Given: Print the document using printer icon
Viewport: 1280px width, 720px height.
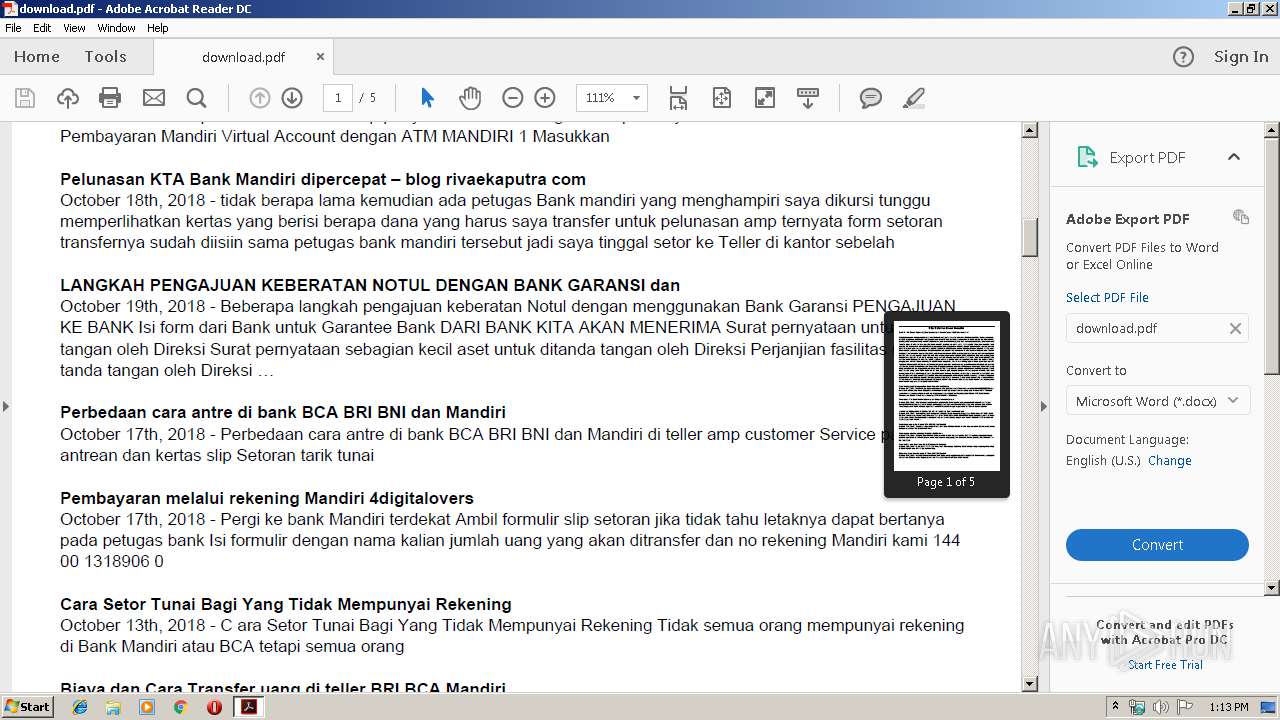Looking at the screenshot, I should point(110,98).
